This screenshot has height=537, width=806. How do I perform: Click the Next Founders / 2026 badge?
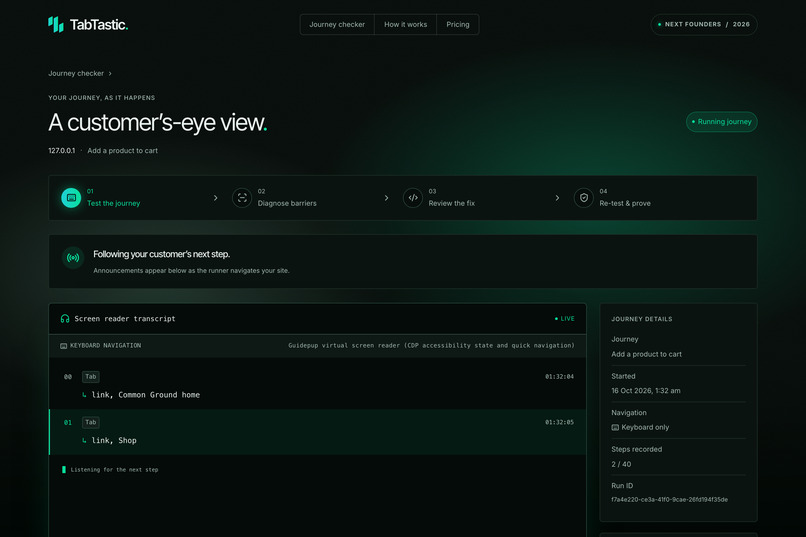[x=704, y=25]
